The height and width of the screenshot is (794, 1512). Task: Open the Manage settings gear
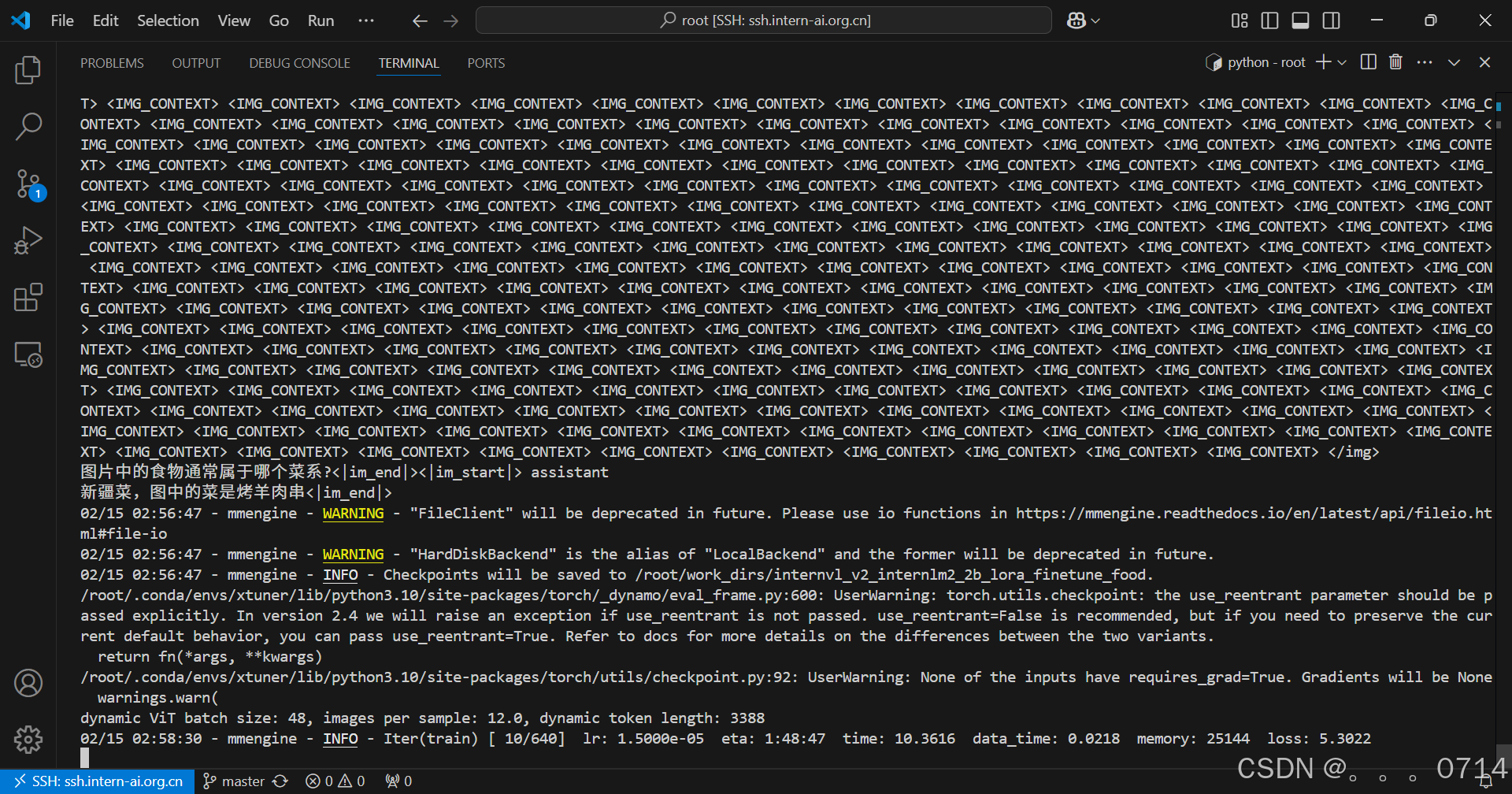28,739
